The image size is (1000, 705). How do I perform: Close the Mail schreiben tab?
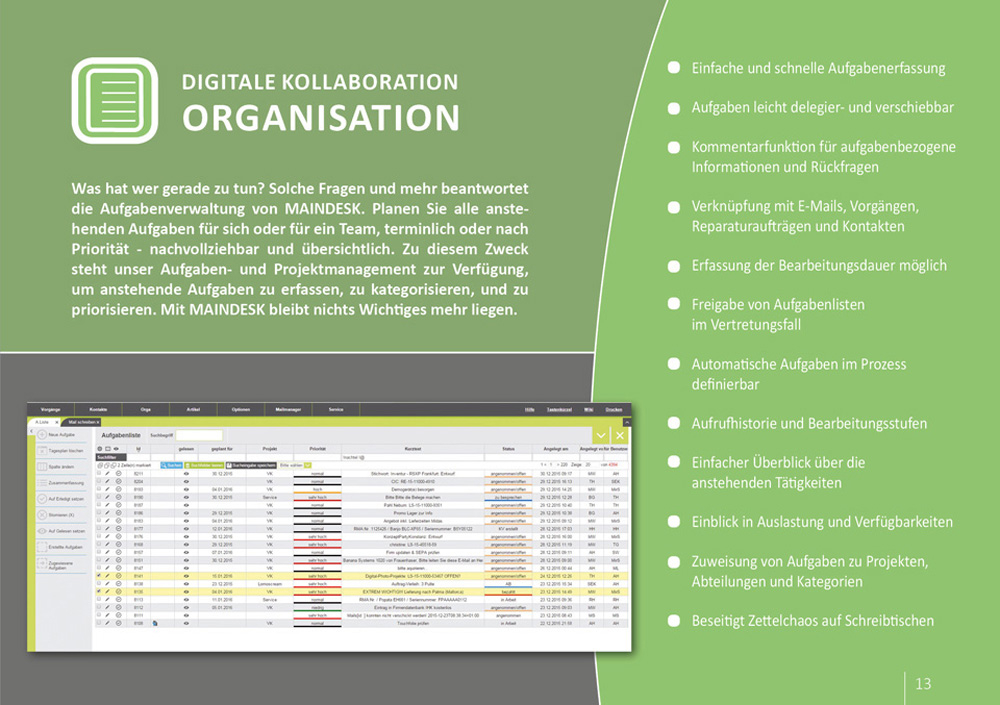(98, 422)
